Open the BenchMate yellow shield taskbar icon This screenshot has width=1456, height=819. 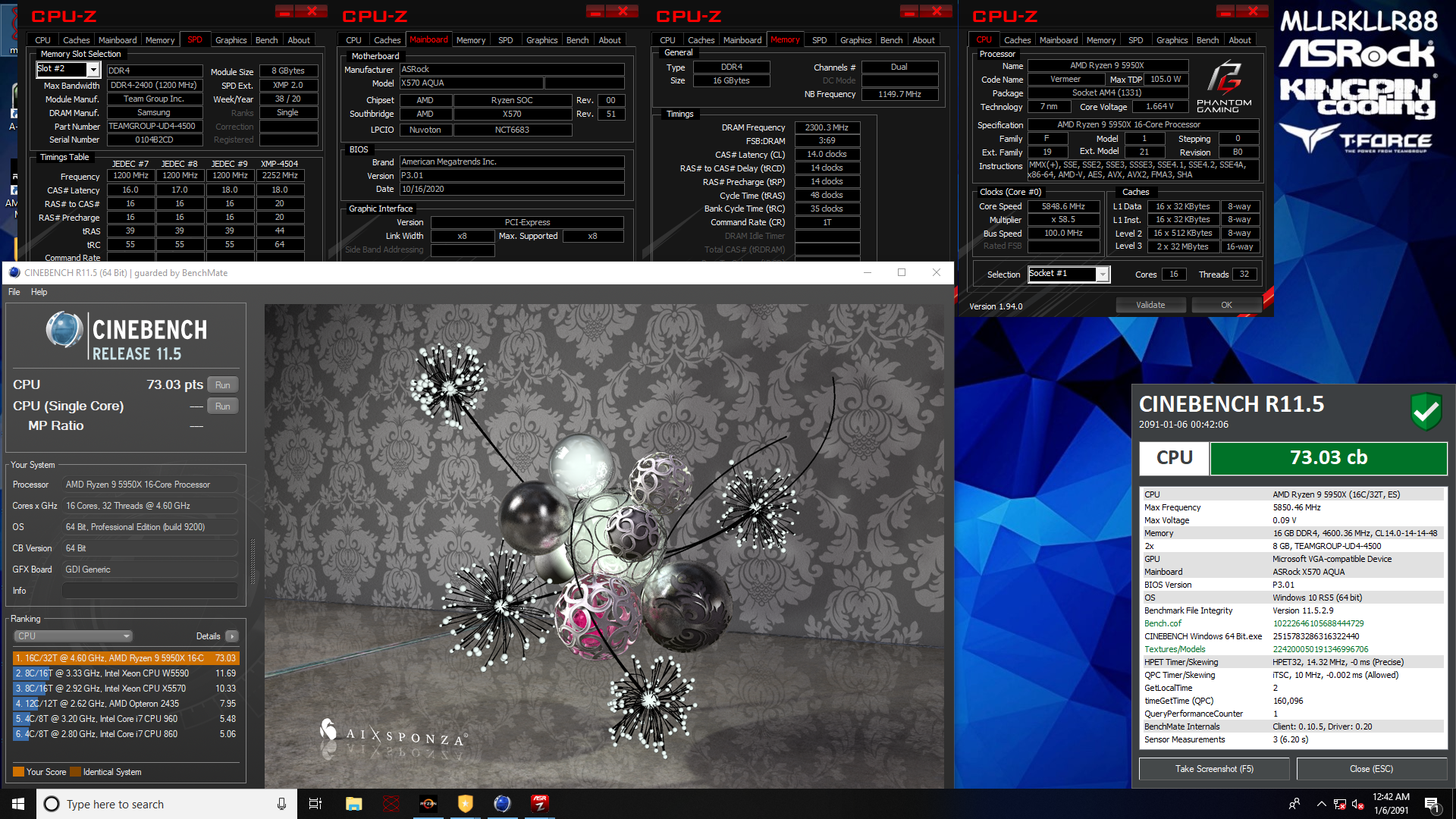click(465, 804)
